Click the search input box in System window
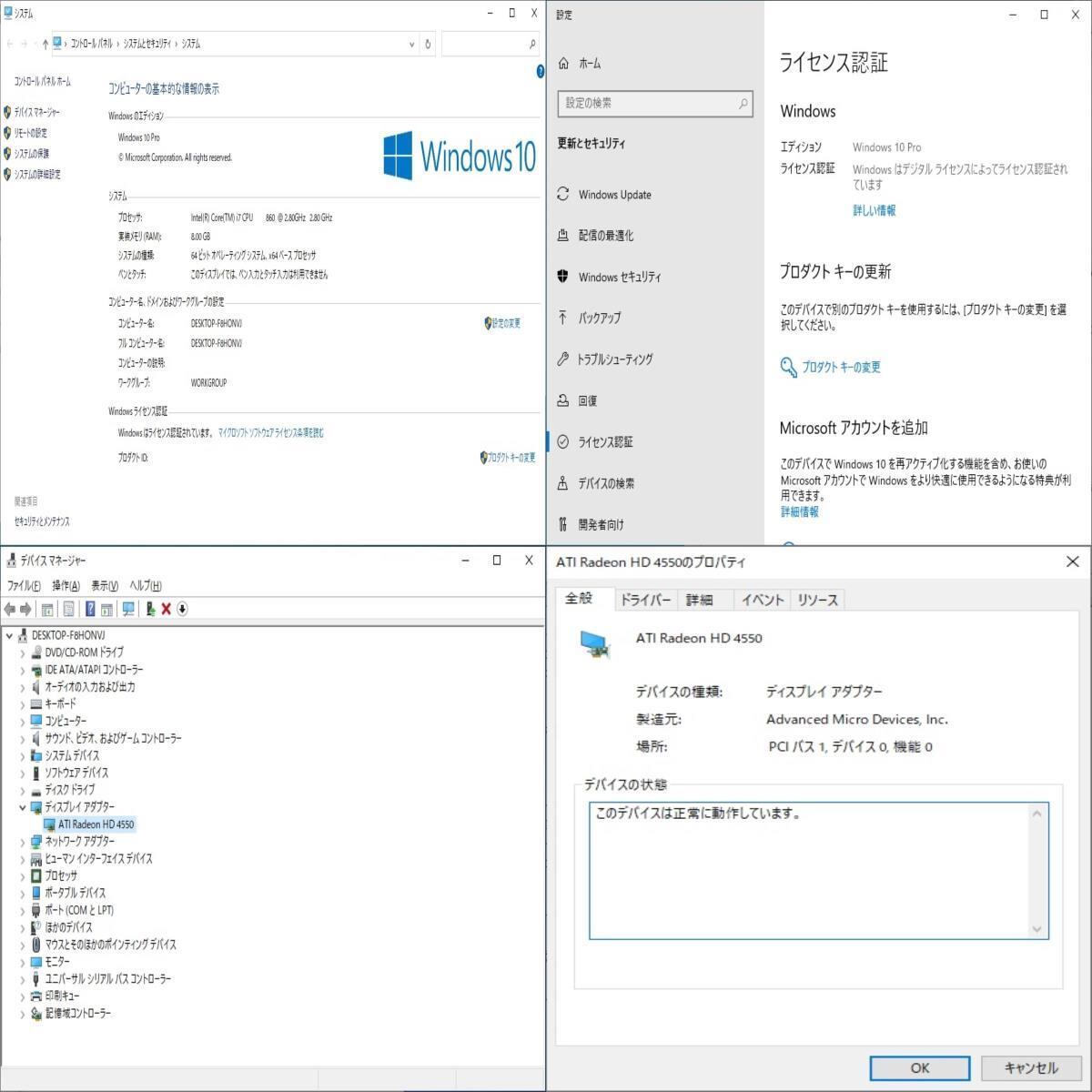Screen dimensions: 1092x1092 pos(490,44)
